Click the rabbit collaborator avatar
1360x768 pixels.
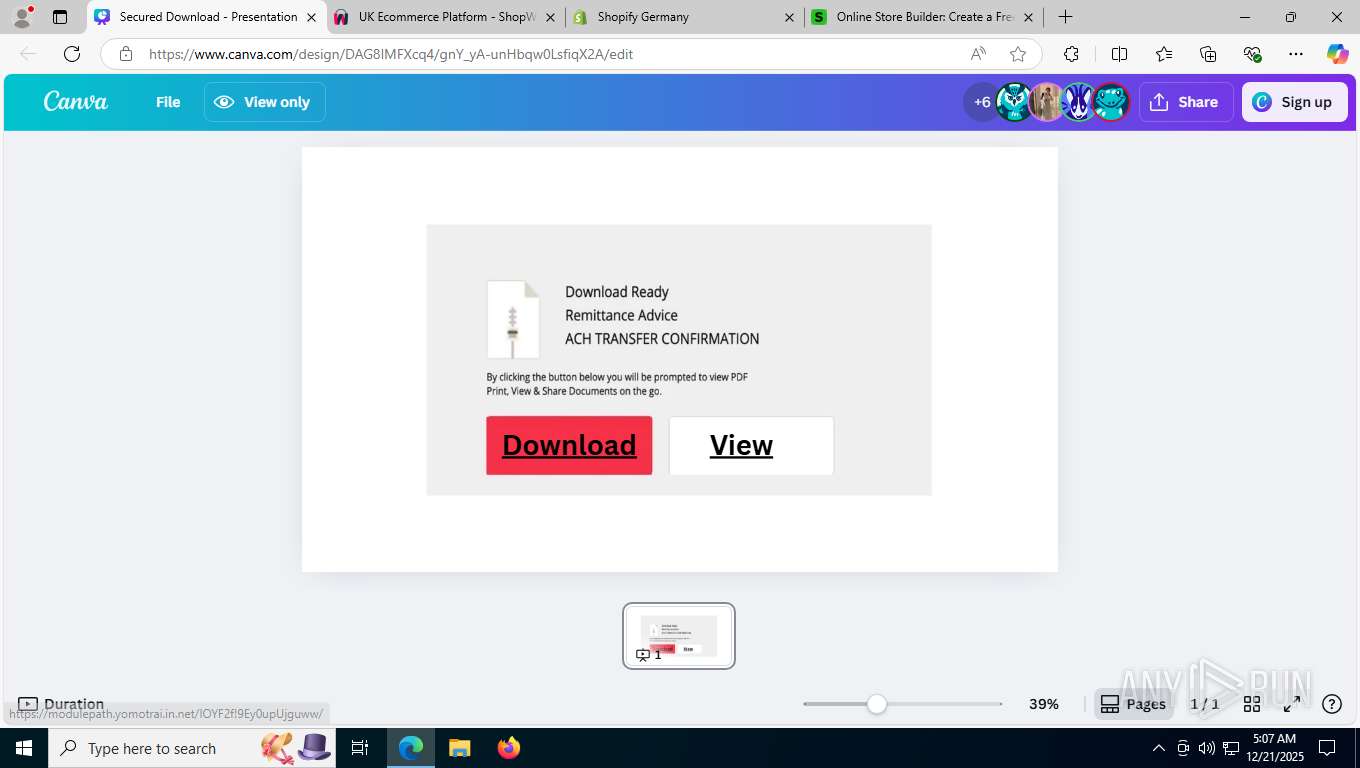click(1078, 102)
